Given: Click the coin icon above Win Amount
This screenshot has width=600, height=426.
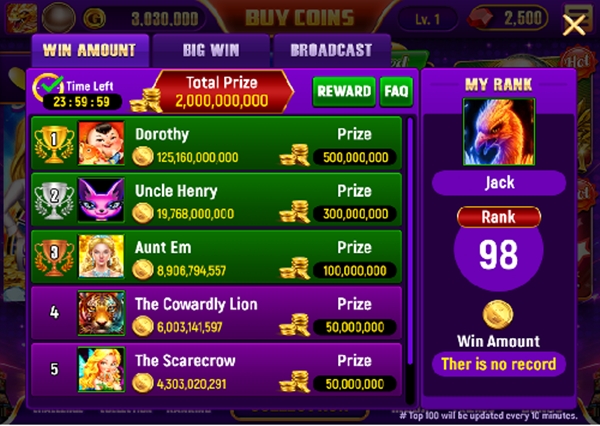Looking at the screenshot, I should pos(498,315).
